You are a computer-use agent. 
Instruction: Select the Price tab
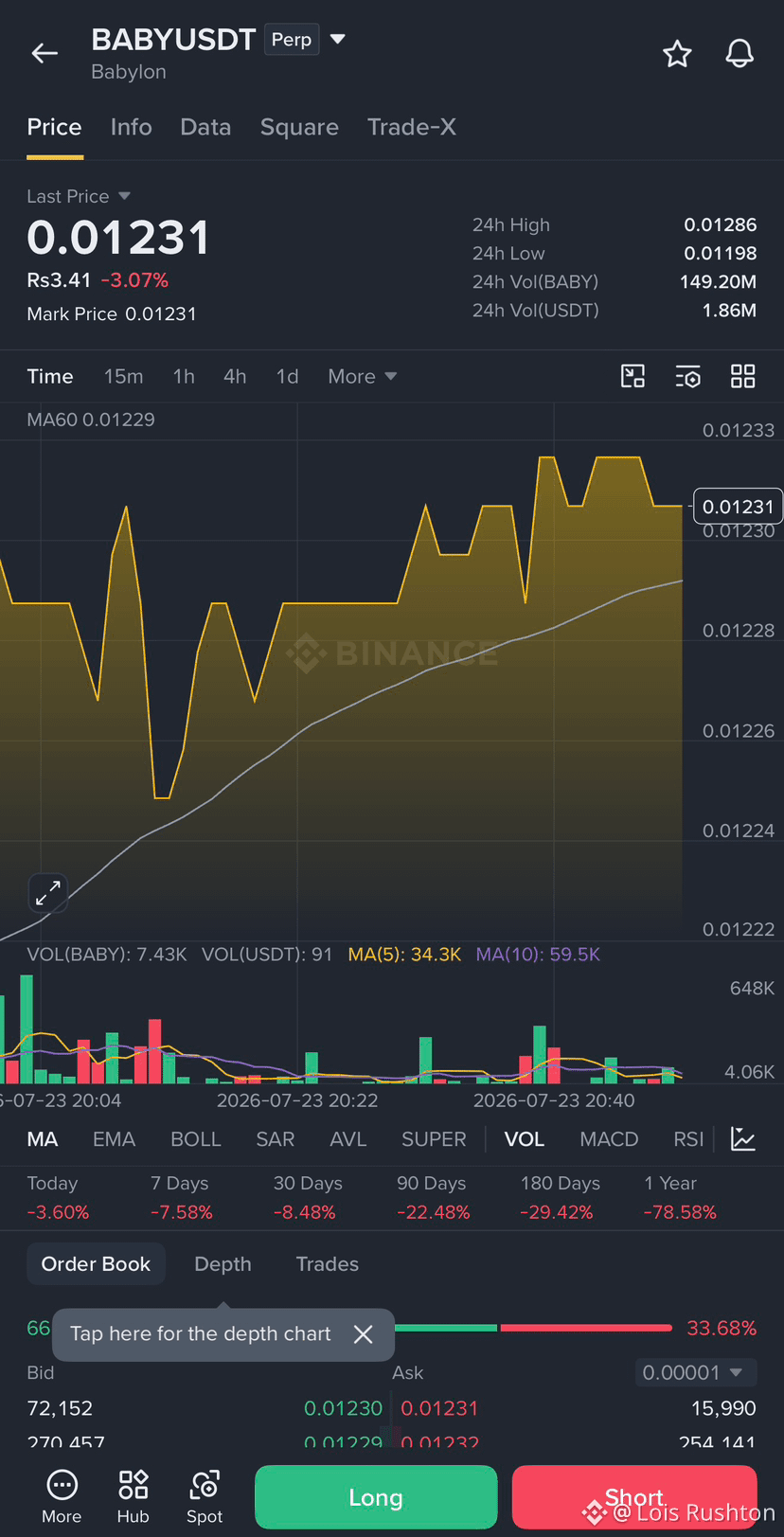click(54, 127)
